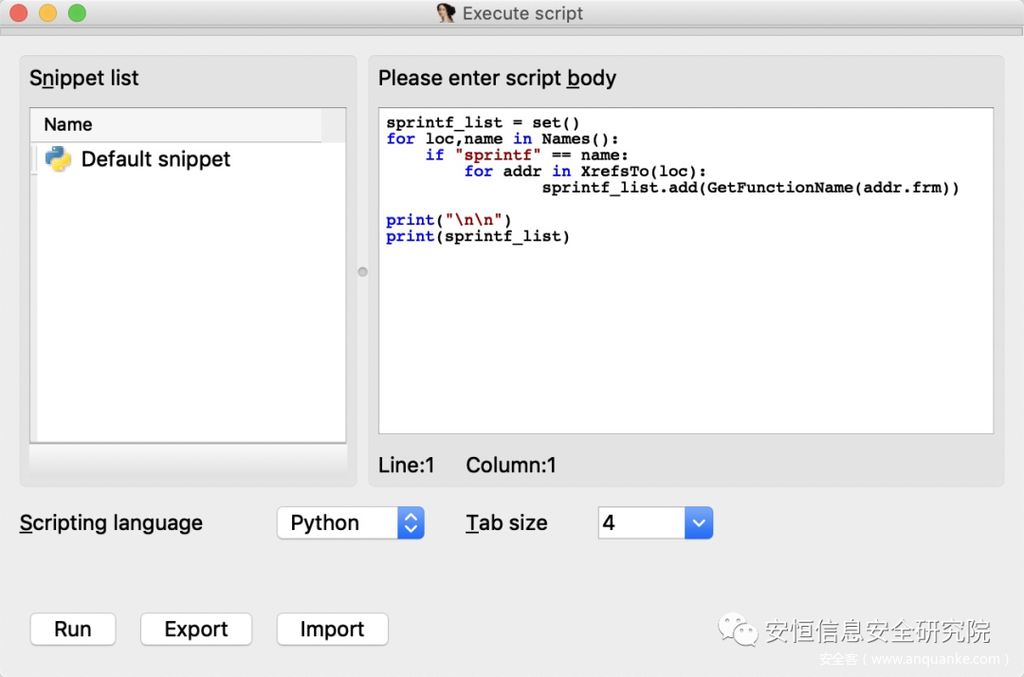Click the 'for addr in XrefsTo(loc):' line
The height and width of the screenshot is (677, 1024).
pyautogui.click(x=584, y=171)
